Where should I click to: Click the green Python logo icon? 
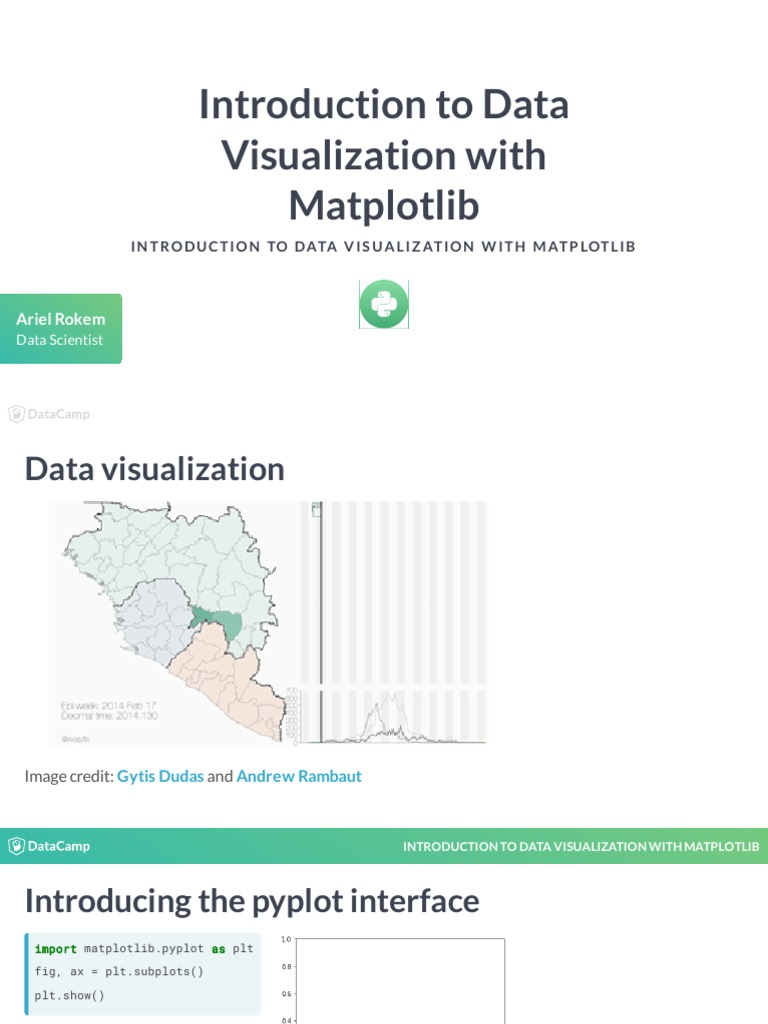coord(384,304)
